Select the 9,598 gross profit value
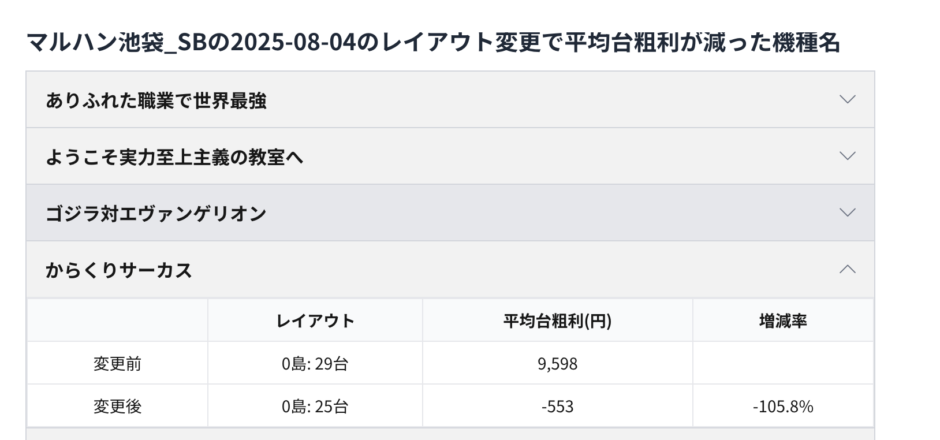Image resolution: width=940 pixels, height=440 pixels. pyautogui.click(x=557, y=364)
